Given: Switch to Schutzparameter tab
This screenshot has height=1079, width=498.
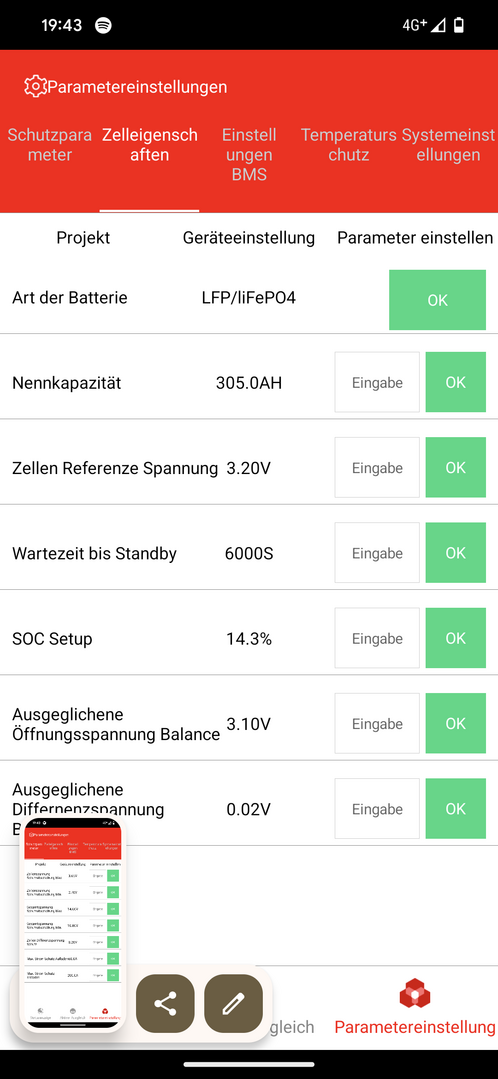Looking at the screenshot, I should pyautogui.click(x=50, y=145).
